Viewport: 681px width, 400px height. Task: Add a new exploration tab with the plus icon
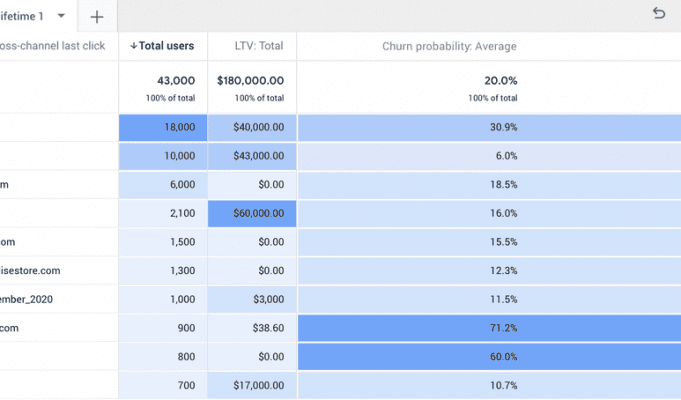(x=96, y=17)
